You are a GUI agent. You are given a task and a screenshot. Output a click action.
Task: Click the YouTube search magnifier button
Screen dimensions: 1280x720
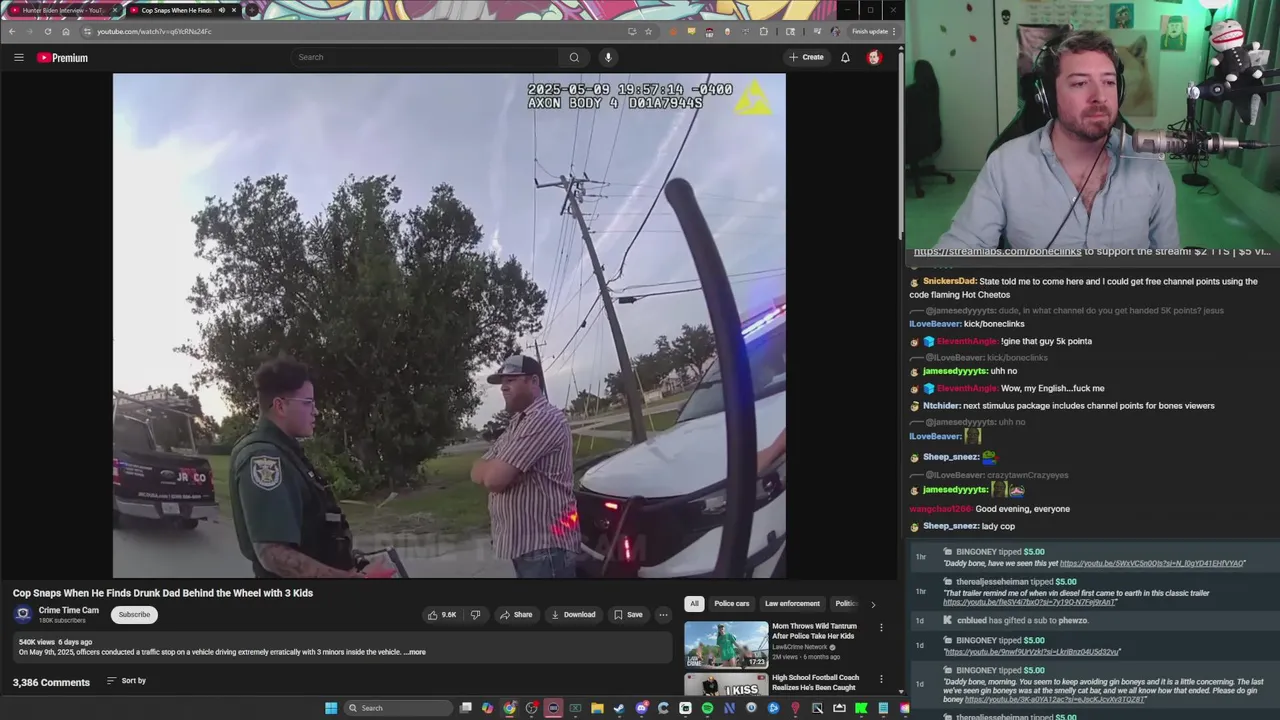(x=574, y=57)
